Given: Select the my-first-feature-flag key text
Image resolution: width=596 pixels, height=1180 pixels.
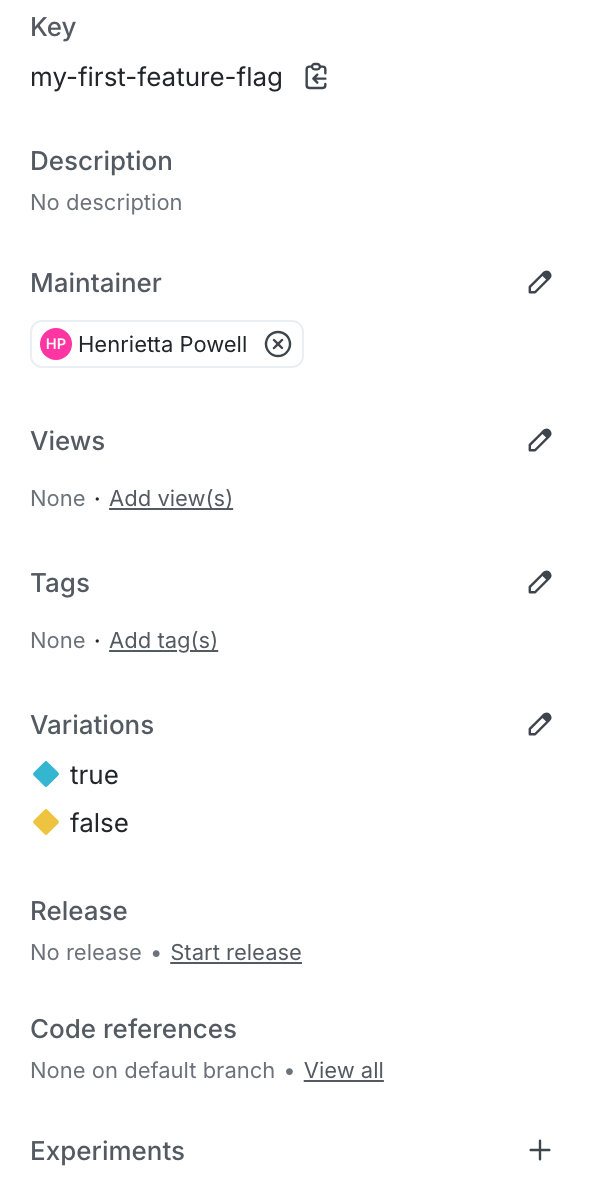Looking at the screenshot, I should [x=157, y=77].
